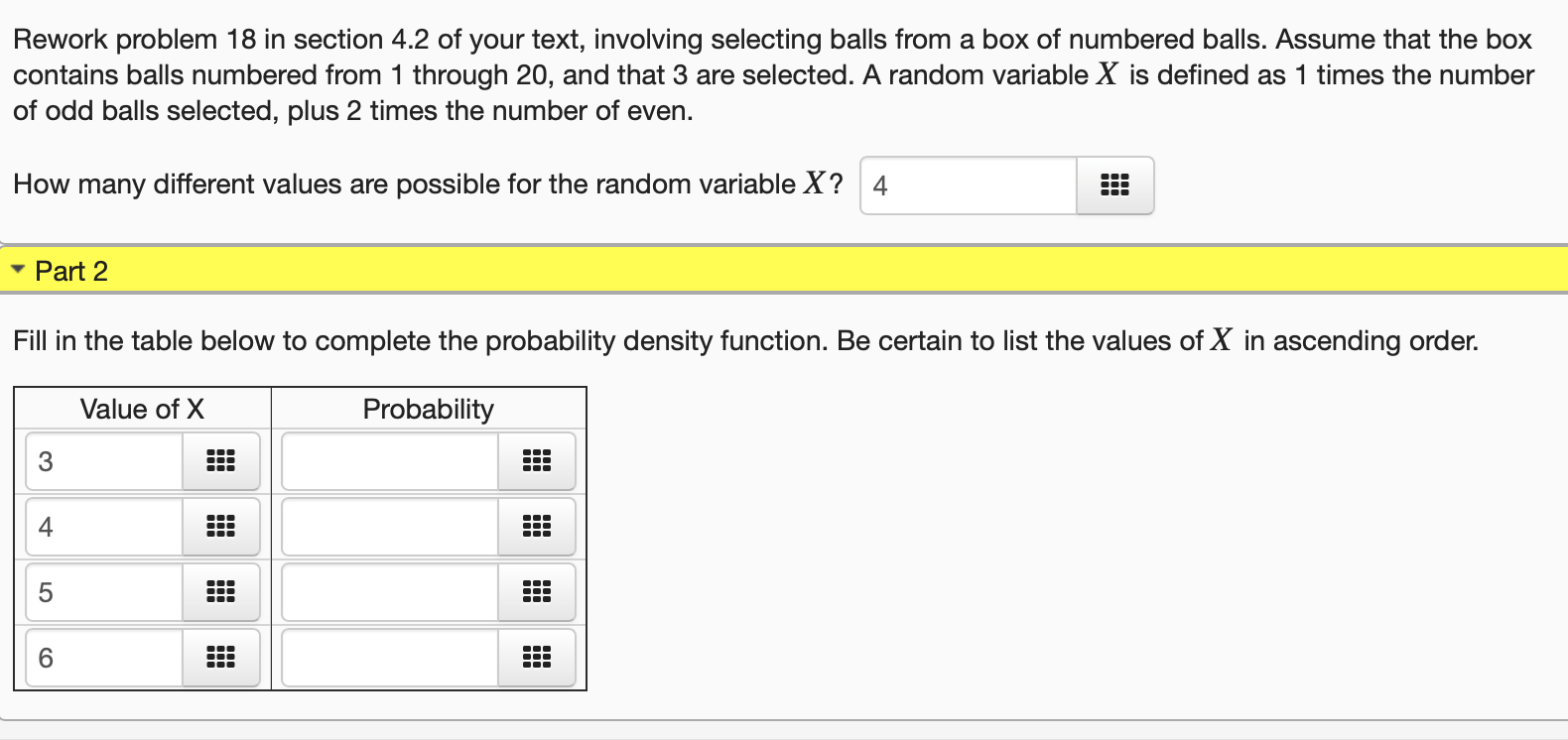Open the keypad for the second Probability field
1568x740 pixels.
[x=537, y=526]
